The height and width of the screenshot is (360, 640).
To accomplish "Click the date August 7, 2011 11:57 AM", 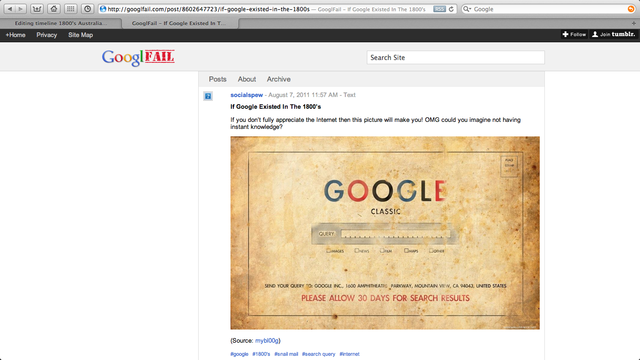I will click(303, 95).
